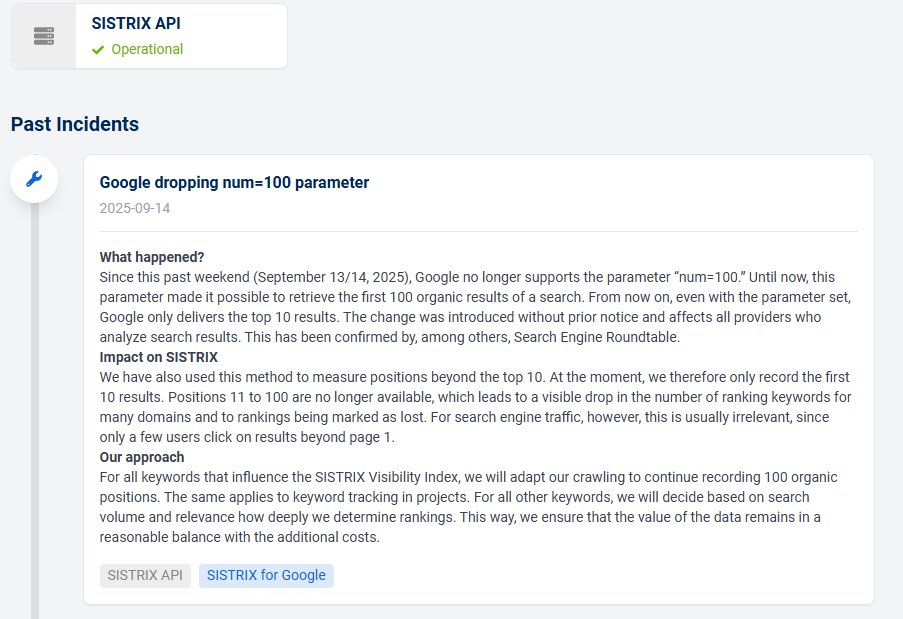This screenshot has height=619, width=903.
Task: Click the paragraph starting 'For all keywords'
Action: point(468,507)
